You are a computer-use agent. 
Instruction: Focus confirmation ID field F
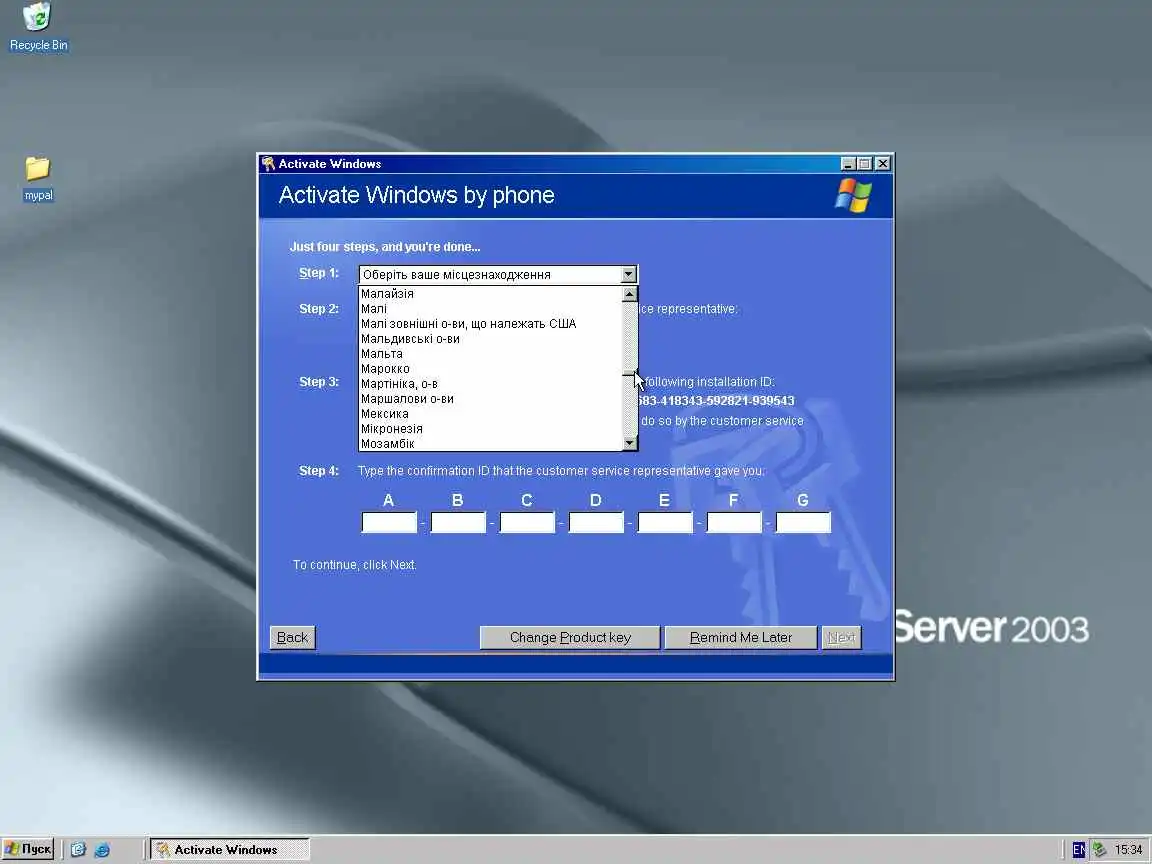point(734,522)
